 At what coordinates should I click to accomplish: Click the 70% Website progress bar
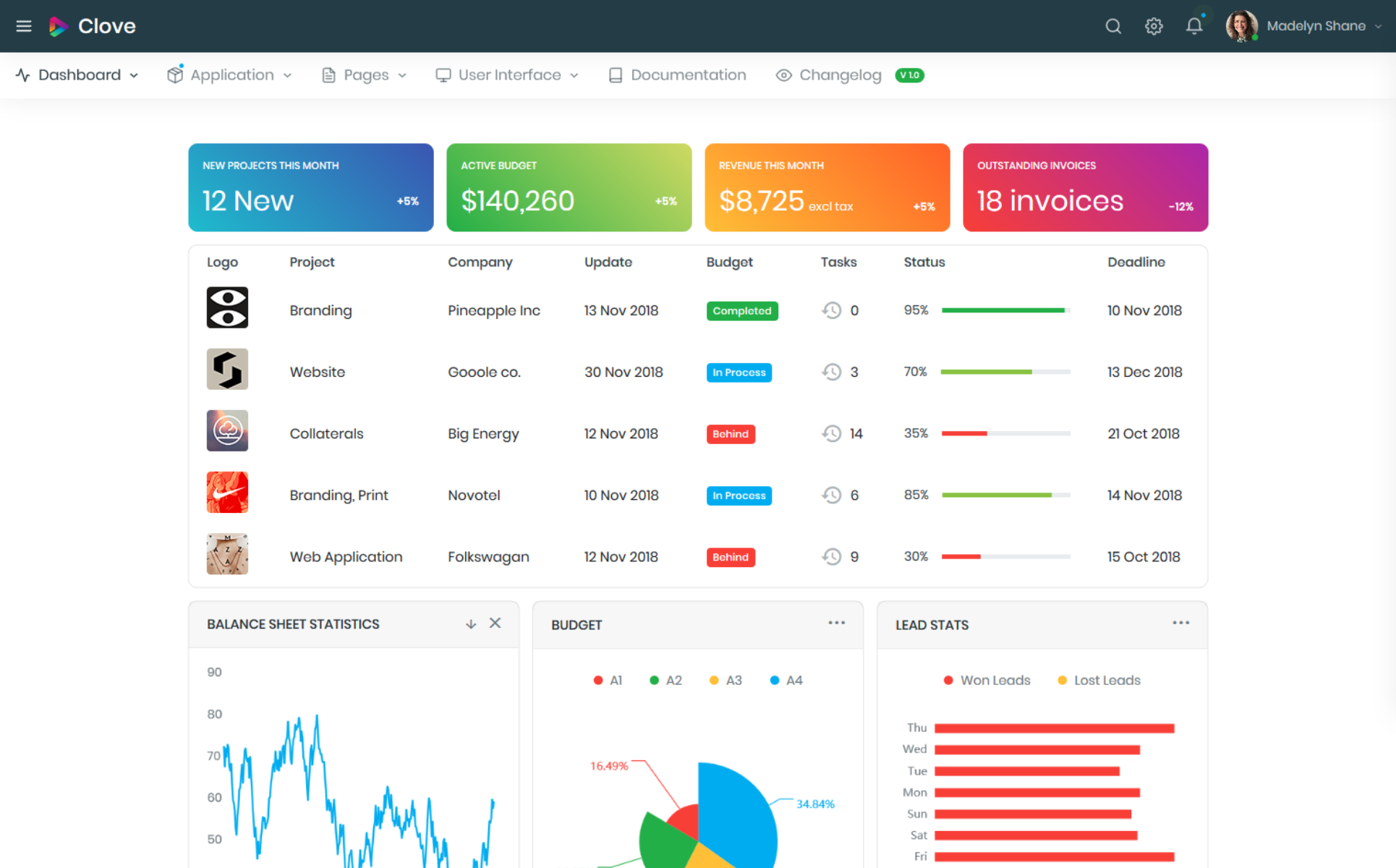click(1006, 372)
